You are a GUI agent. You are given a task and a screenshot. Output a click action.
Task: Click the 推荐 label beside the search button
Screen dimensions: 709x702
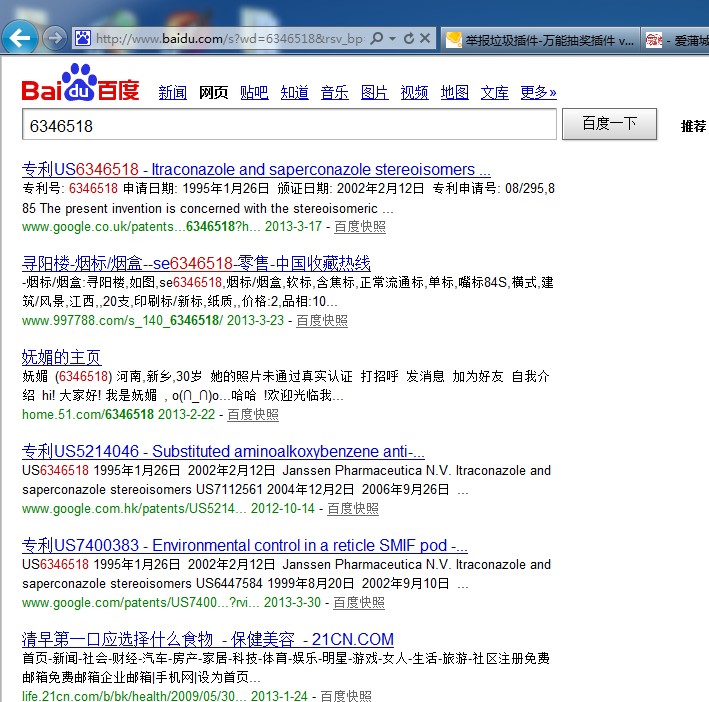click(694, 126)
